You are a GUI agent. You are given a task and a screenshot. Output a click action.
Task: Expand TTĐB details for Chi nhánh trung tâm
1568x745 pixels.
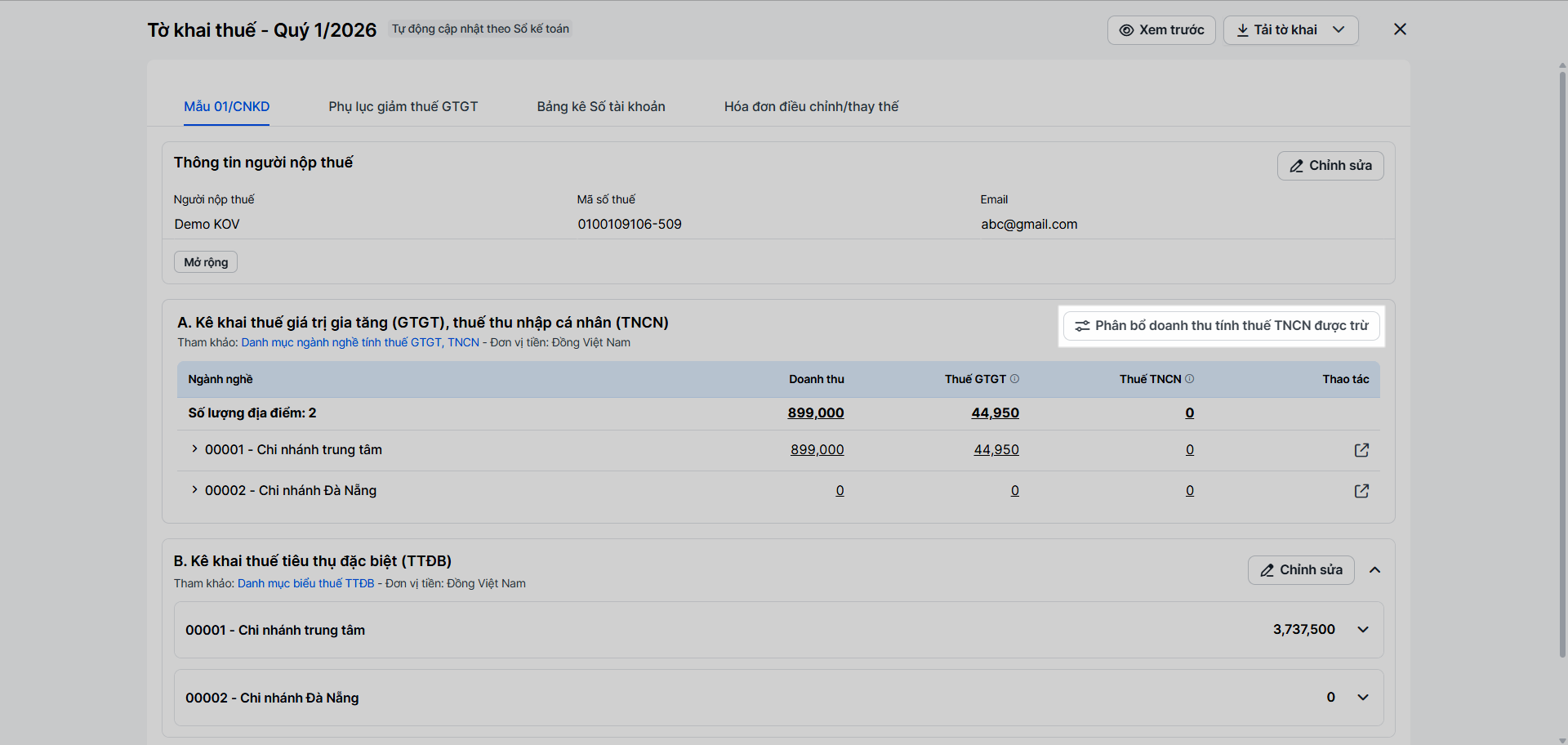pos(1363,630)
